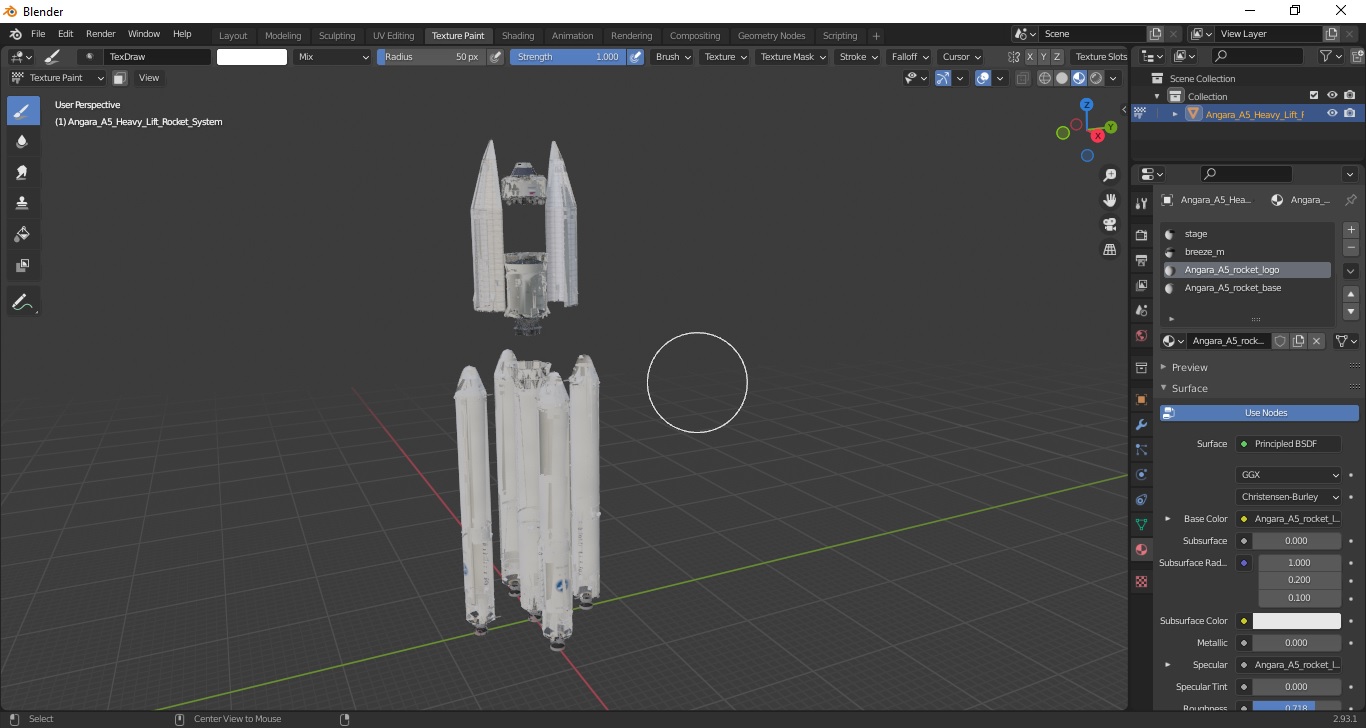The width and height of the screenshot is (1366, 728).
Task: Toggle Collection exclude checkbox in outliner
Action: 1314,96
